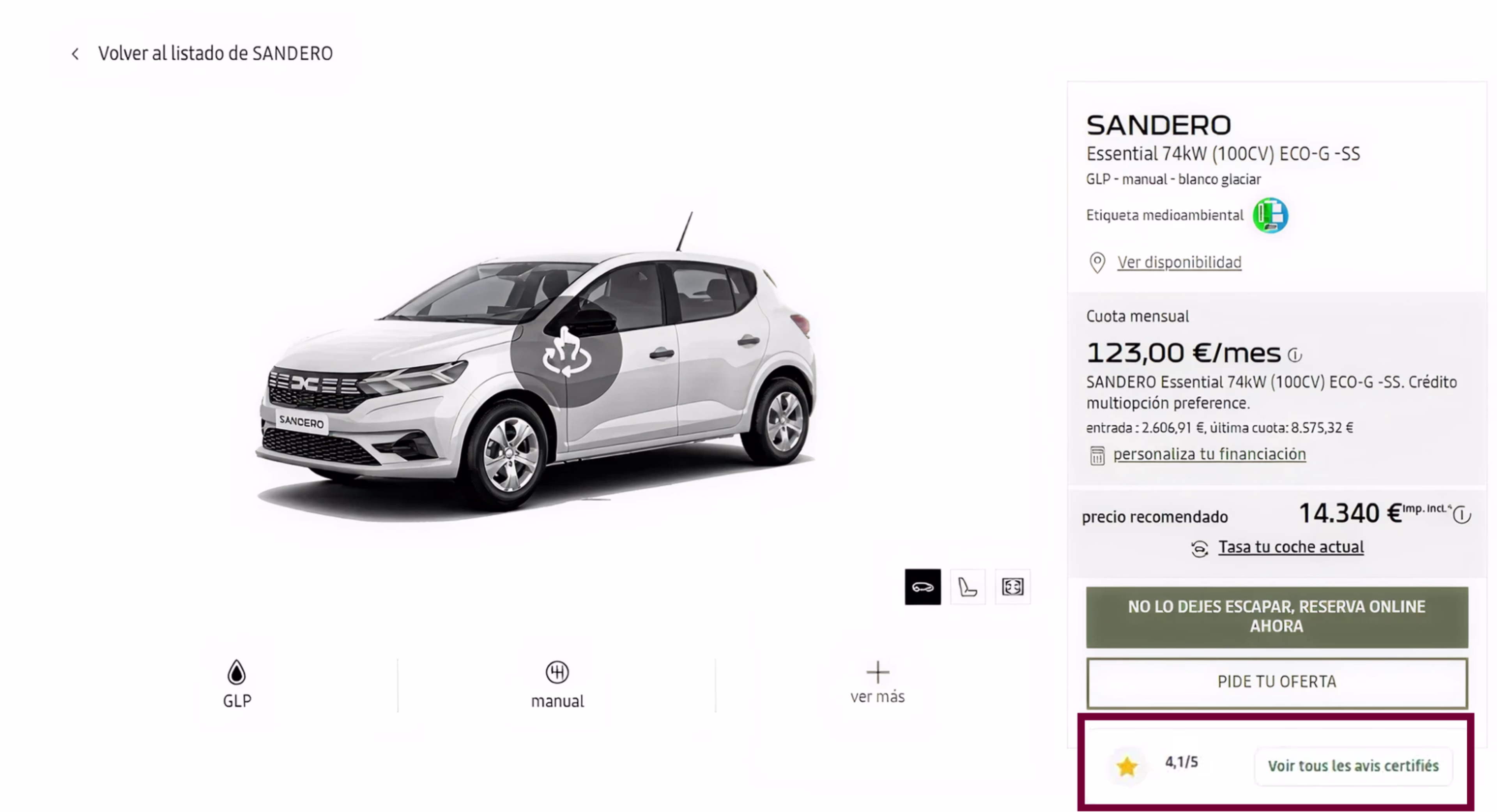1497x812 pixels.
Task: Open the fullscreen gallery icon
Action: [x=1012, y=587]
